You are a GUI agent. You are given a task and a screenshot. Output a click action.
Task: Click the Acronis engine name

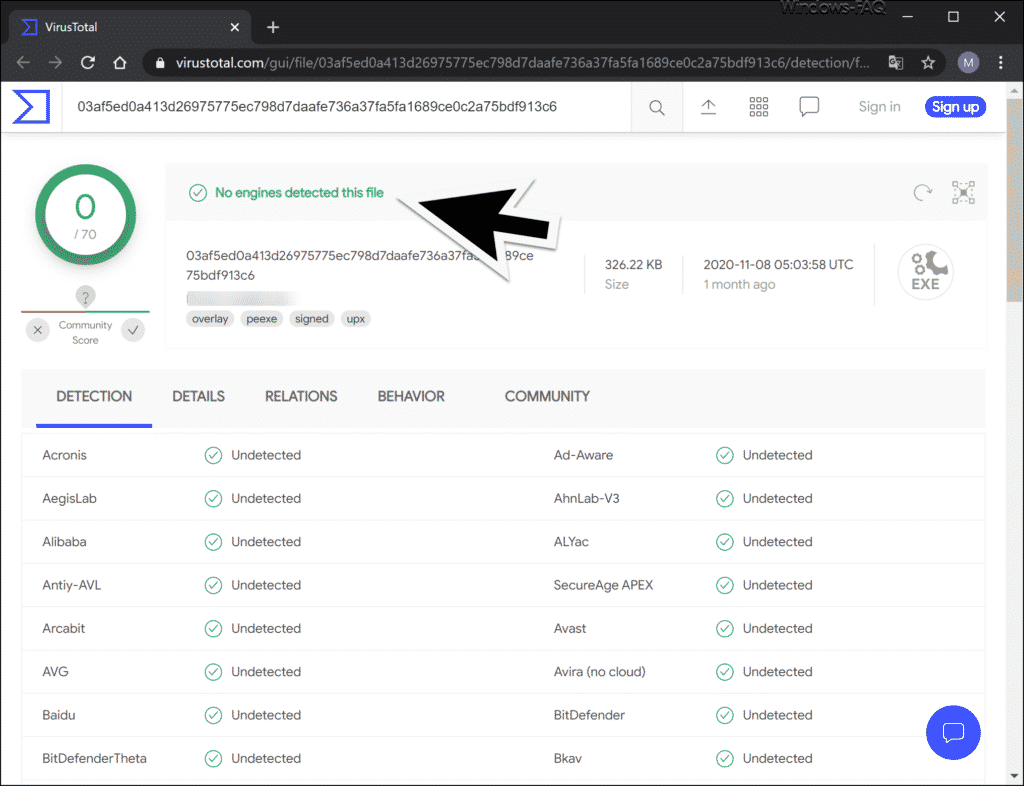65,455
